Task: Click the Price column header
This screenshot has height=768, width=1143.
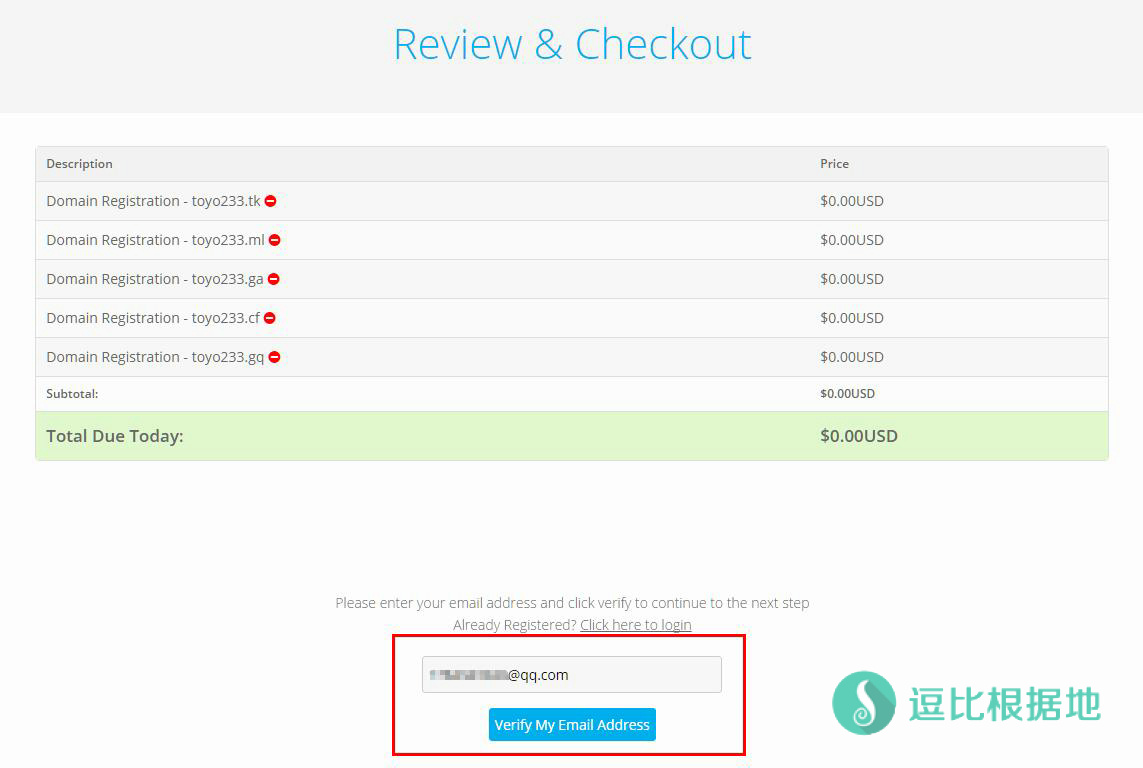Action: pos(834,164)
